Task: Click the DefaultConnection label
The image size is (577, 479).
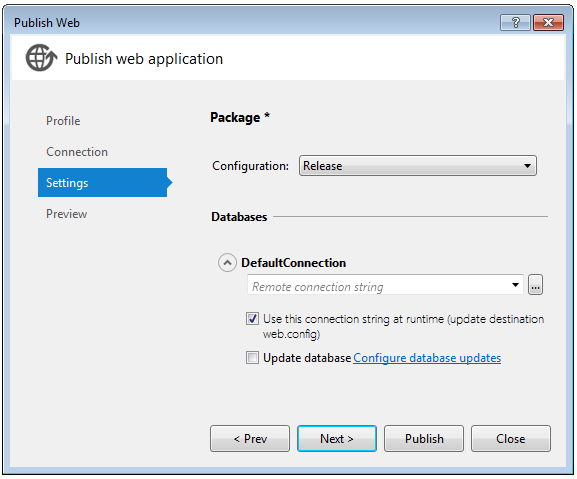Action: (x=293, y=263)
